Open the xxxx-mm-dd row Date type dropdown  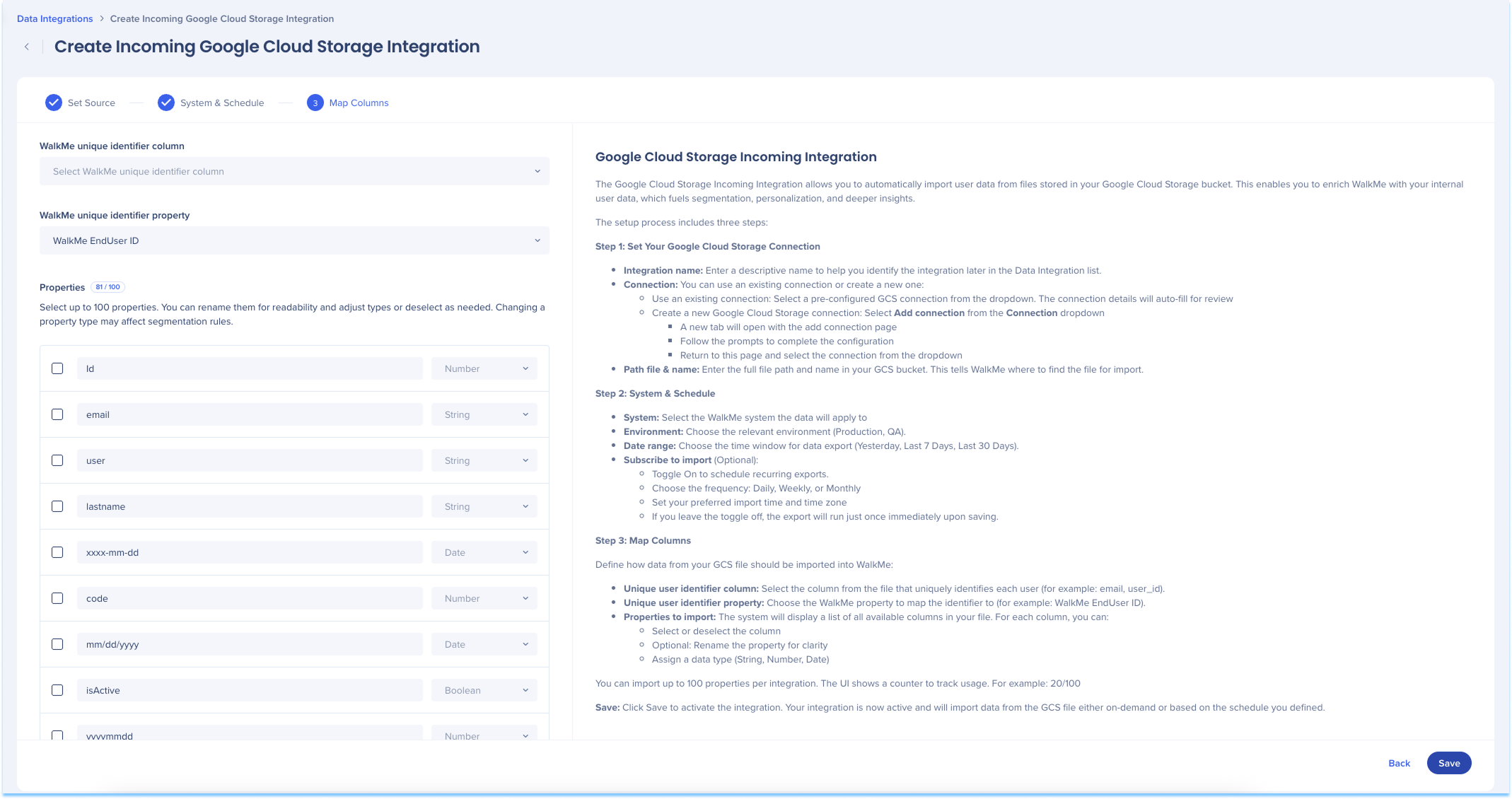pyautogui.click(x=484, y=552)
